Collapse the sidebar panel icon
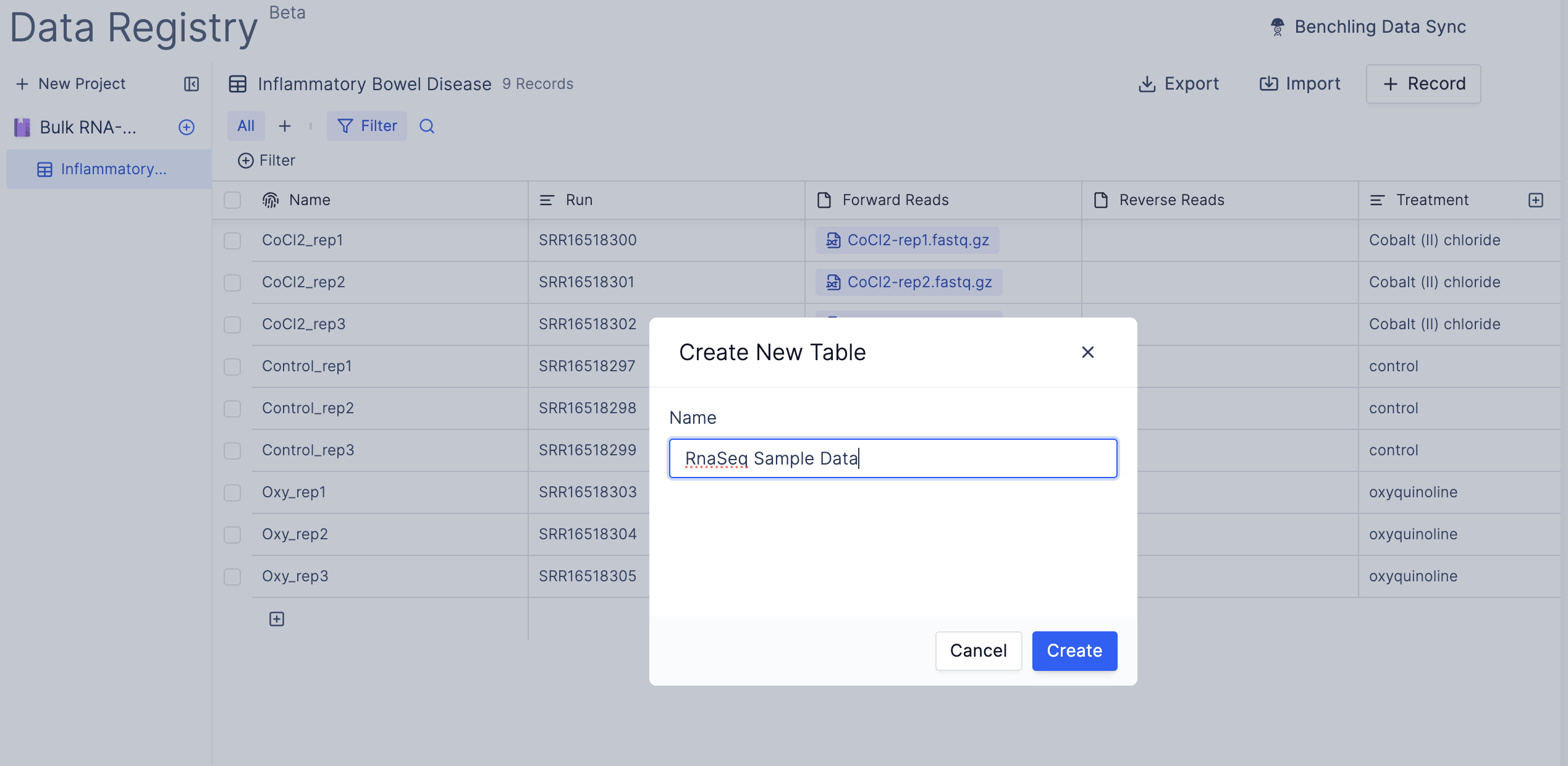 192,84
